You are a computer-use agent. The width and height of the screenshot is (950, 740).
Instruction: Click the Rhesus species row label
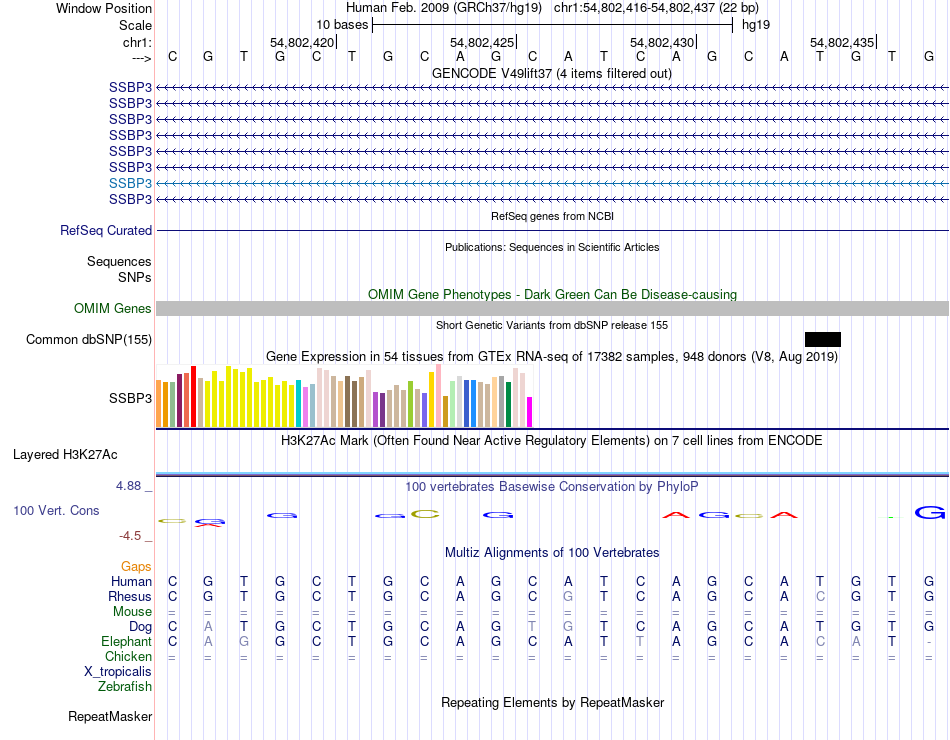[130, 596]
